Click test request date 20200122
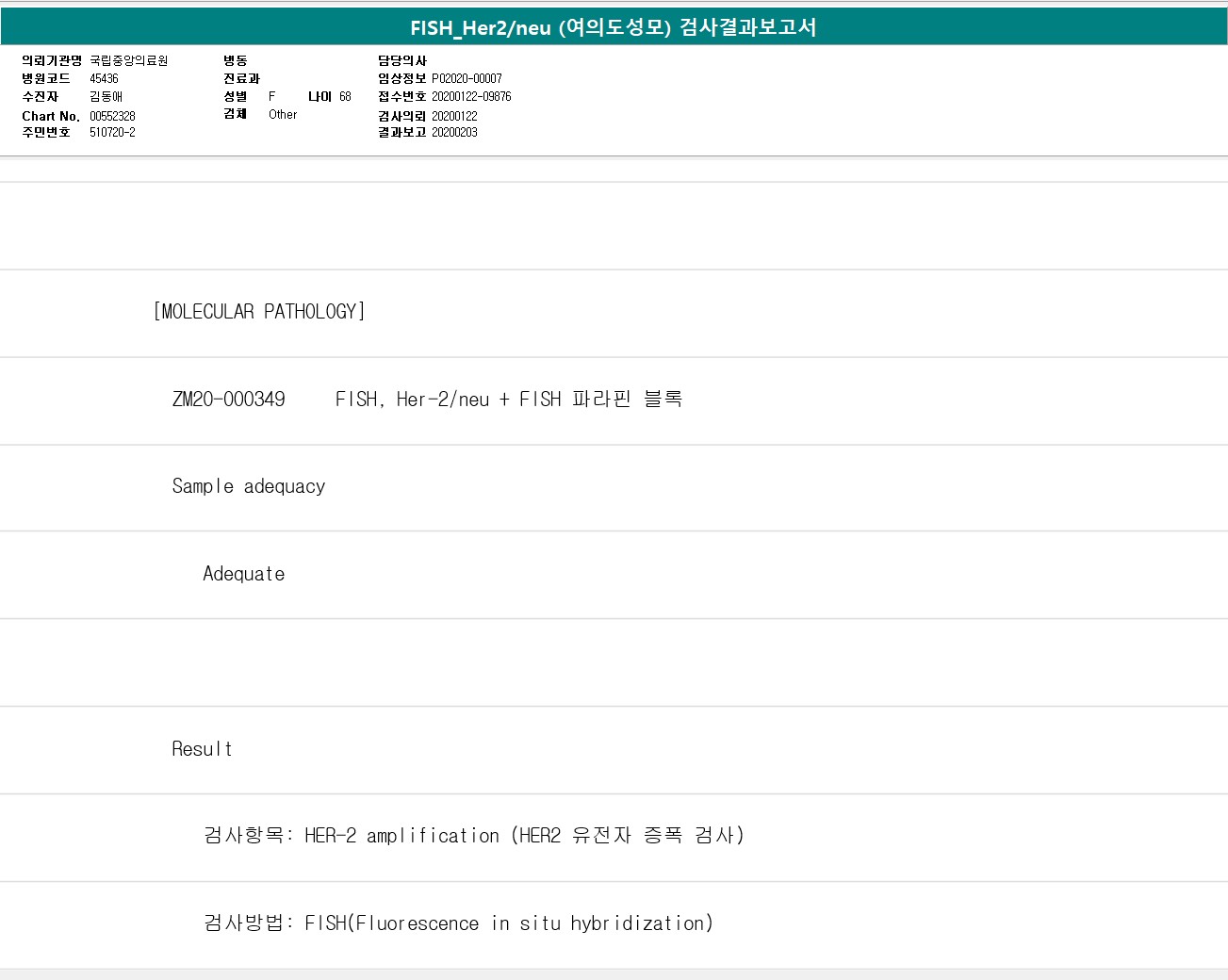 pyautogui.click(x=454, y=116)
